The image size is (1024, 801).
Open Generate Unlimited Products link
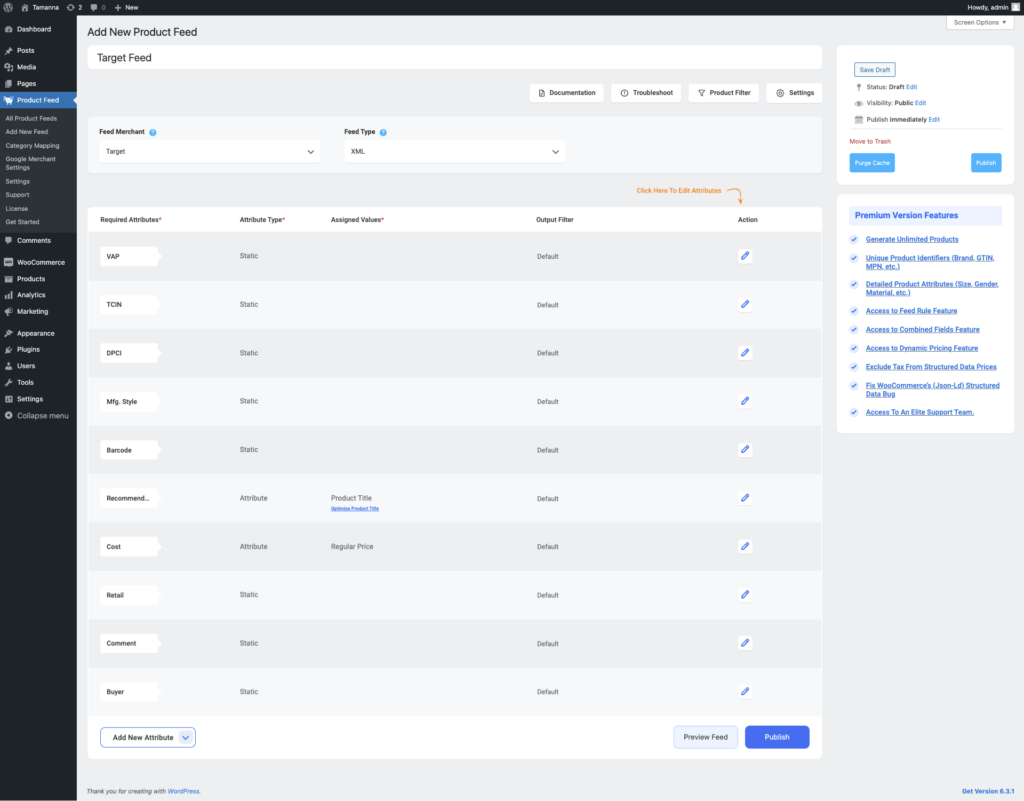point(912,239)
